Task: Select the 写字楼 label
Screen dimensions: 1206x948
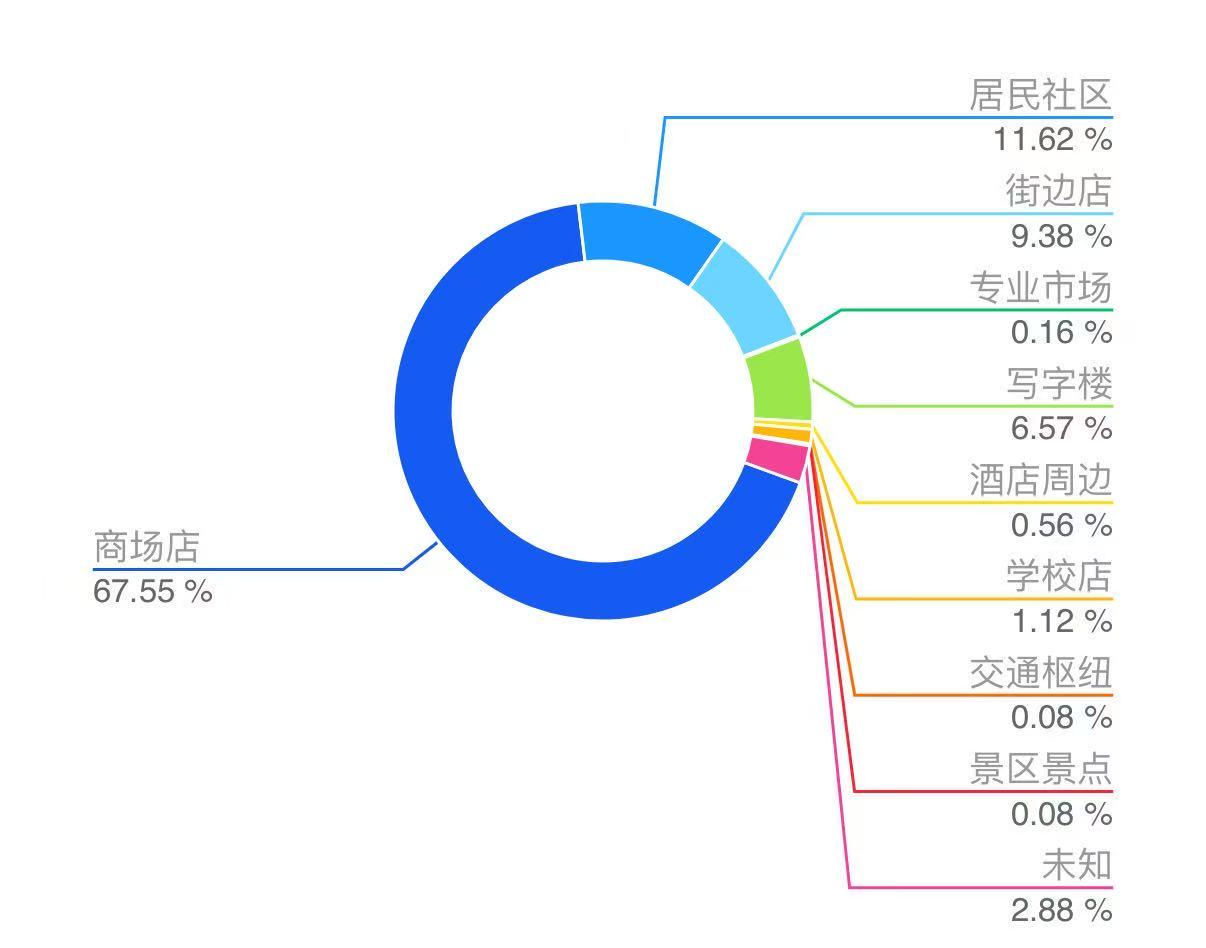Action: (1058, 383)
